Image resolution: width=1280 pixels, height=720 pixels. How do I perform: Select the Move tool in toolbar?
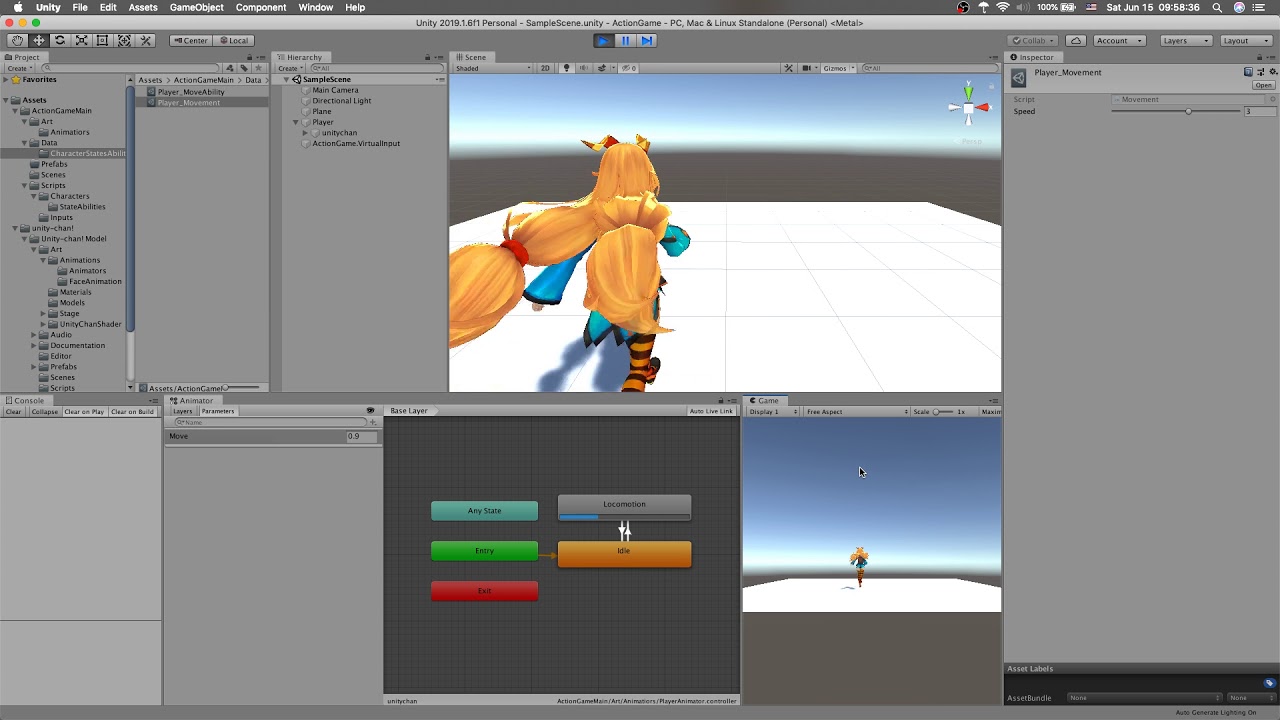pos(38,41)
